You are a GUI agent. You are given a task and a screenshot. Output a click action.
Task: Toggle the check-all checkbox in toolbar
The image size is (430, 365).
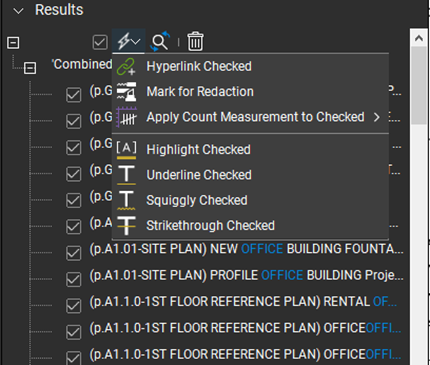pos(100,42)
